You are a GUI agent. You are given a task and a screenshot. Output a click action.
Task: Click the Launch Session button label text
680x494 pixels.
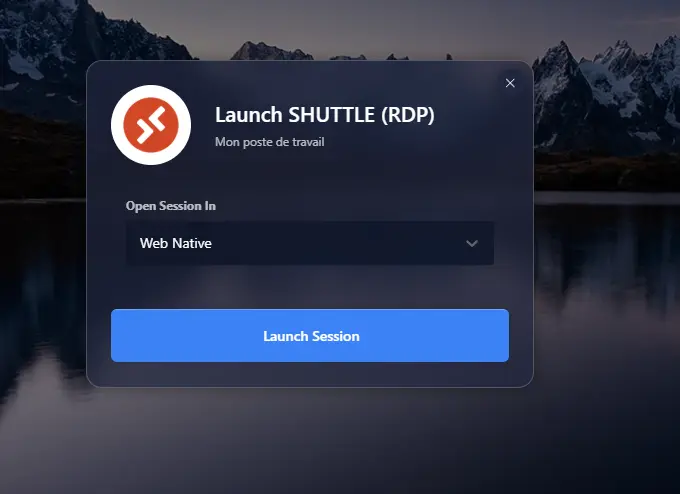click(x=311, y=336)
